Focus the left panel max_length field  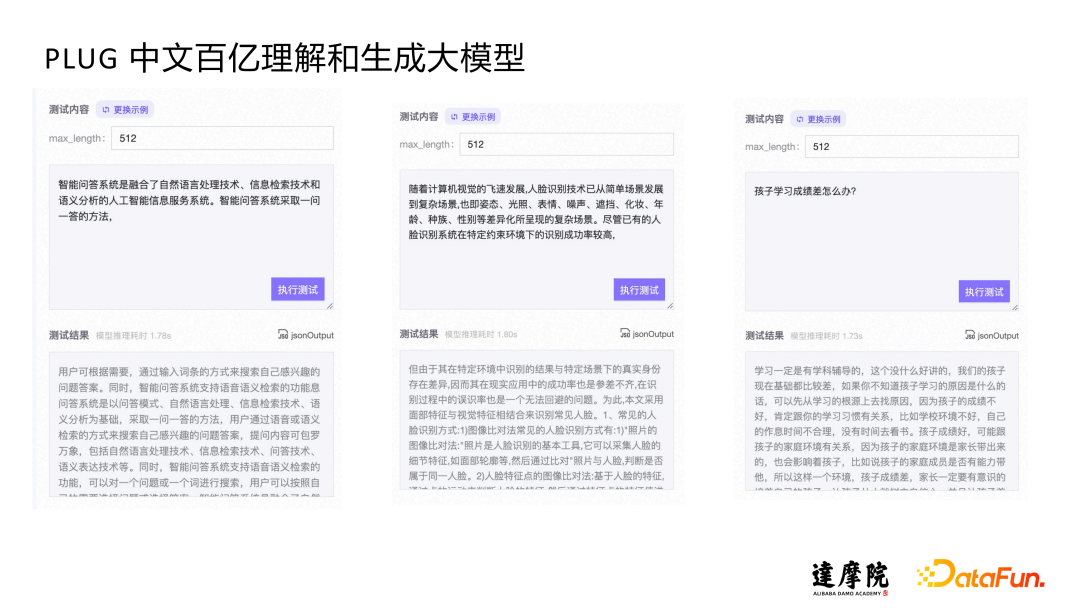pyautogui.click(x=222, y=138)
